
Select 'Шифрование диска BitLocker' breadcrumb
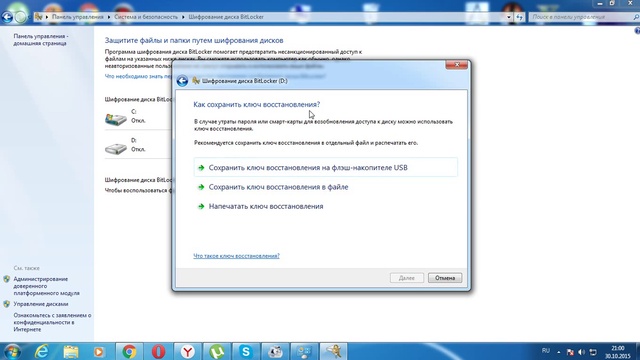coord(226,17)
